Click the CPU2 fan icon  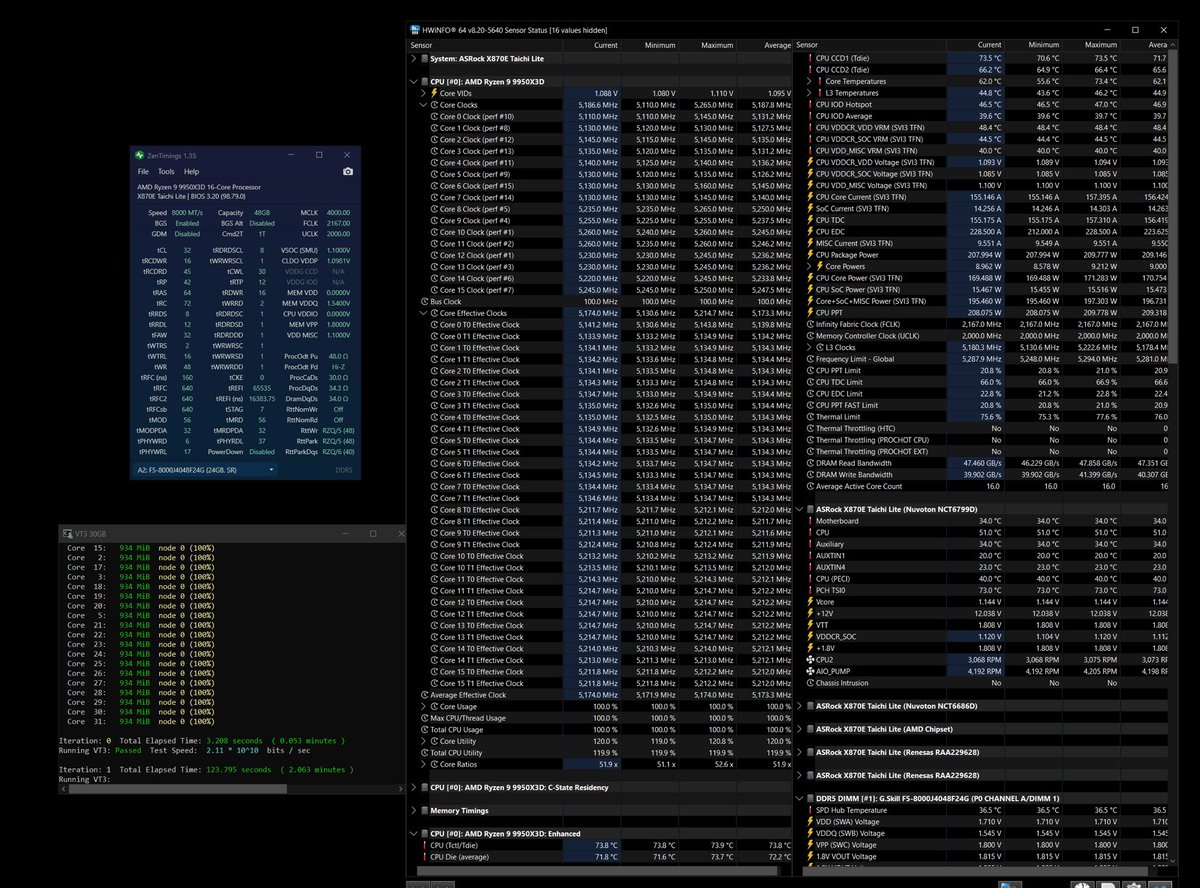808,660
